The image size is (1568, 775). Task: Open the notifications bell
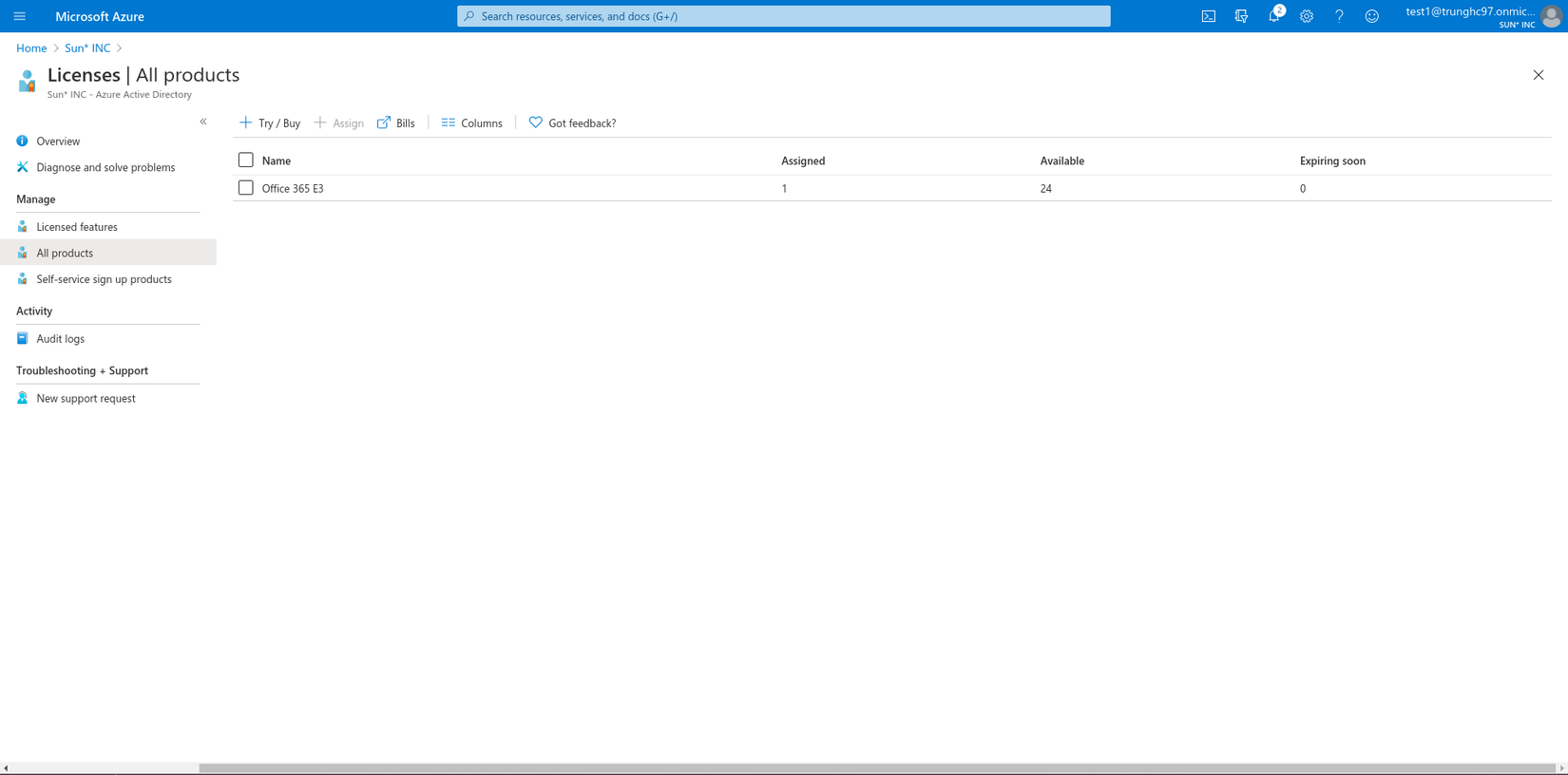point(1274,16)
